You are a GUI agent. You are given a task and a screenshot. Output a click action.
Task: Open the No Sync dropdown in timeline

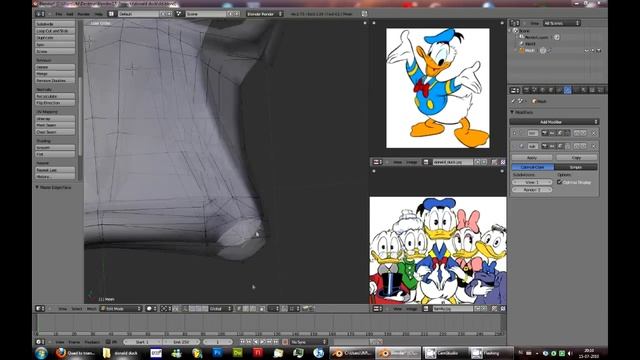(x=309, y=342)
